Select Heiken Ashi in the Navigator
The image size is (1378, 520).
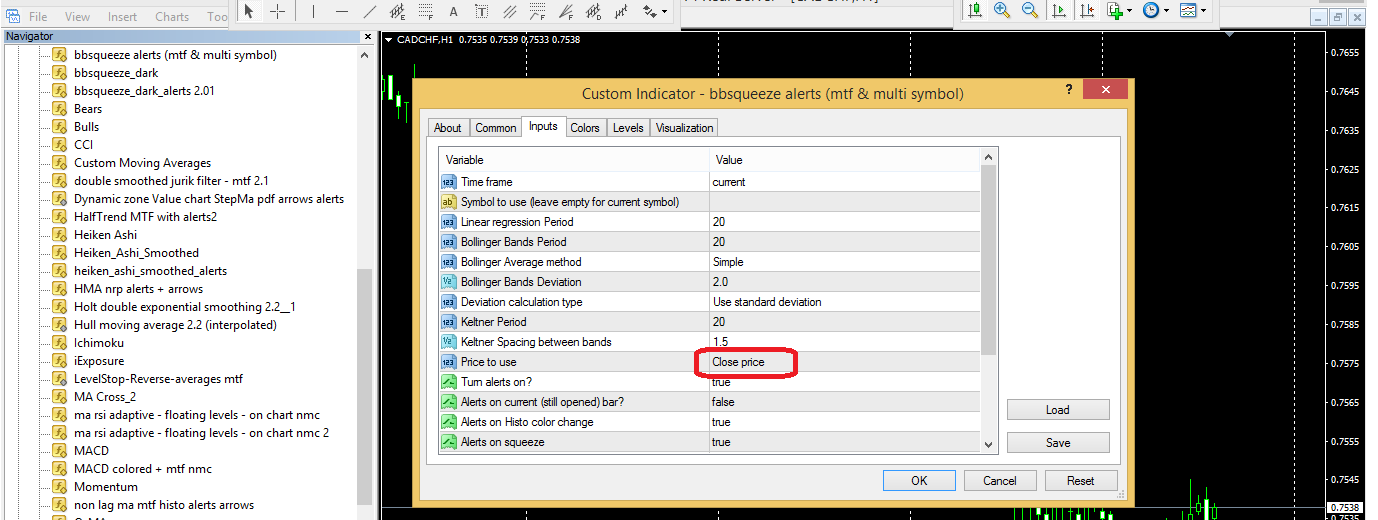click(105, 235)
